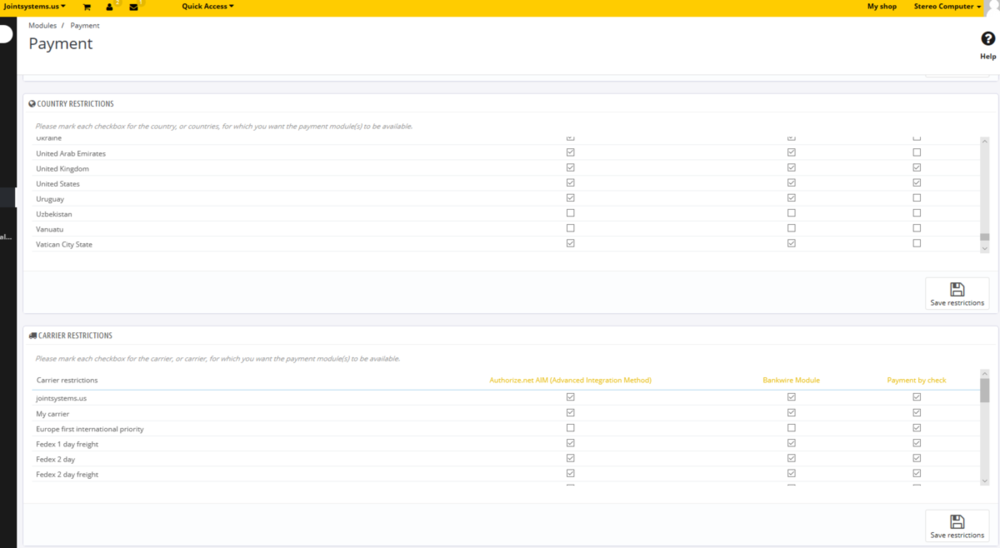Toggle United Kingdom checkbox in third payment column
Screen dimensions: 1000x548
917,168
